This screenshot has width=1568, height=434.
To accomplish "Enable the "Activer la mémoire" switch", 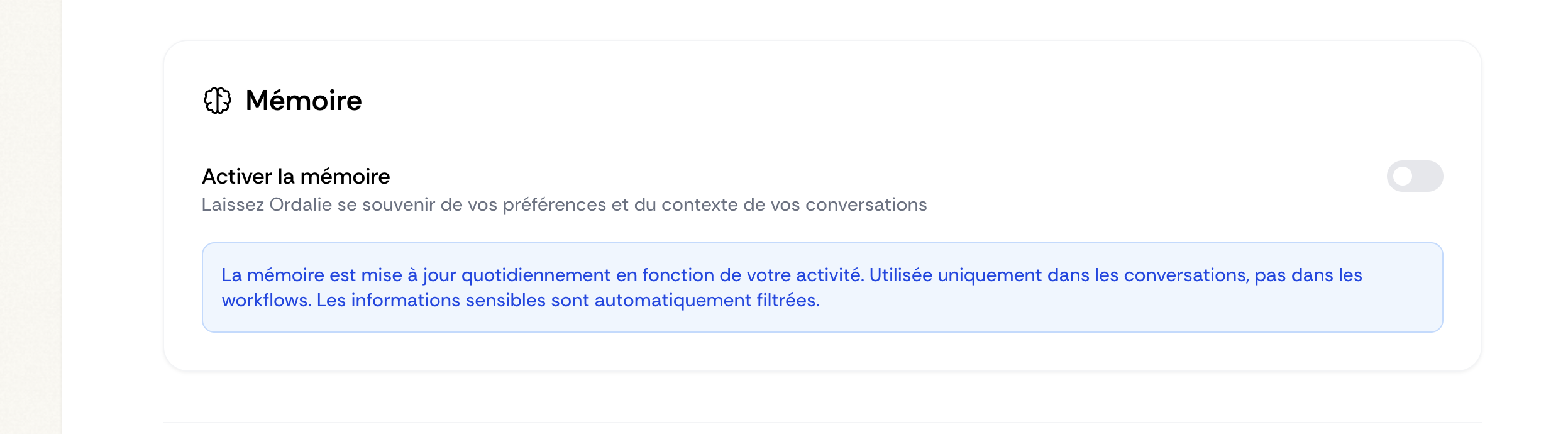I will point(1415,176).
